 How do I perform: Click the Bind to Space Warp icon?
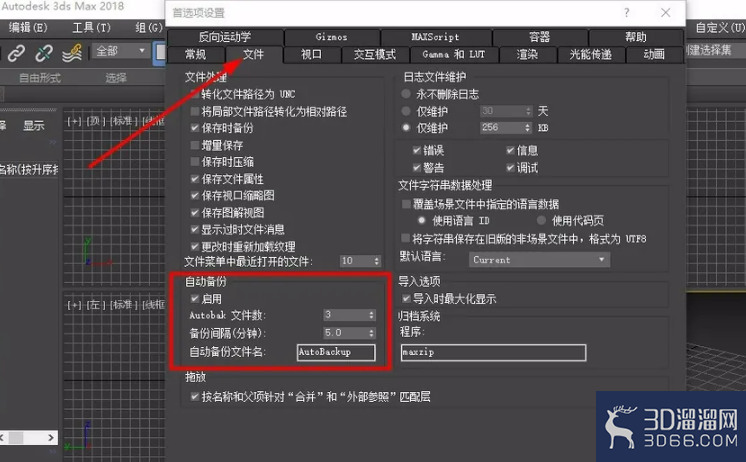point(72,52)
